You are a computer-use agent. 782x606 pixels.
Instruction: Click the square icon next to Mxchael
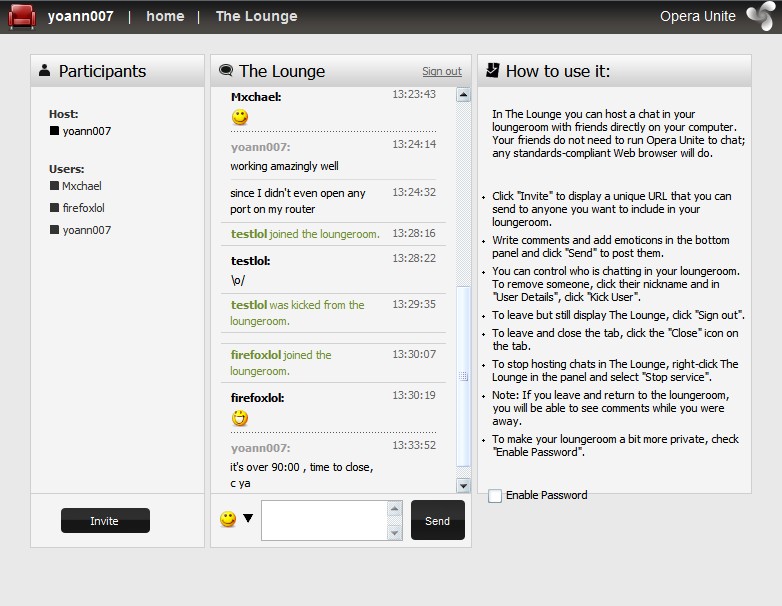coord(54,186)
